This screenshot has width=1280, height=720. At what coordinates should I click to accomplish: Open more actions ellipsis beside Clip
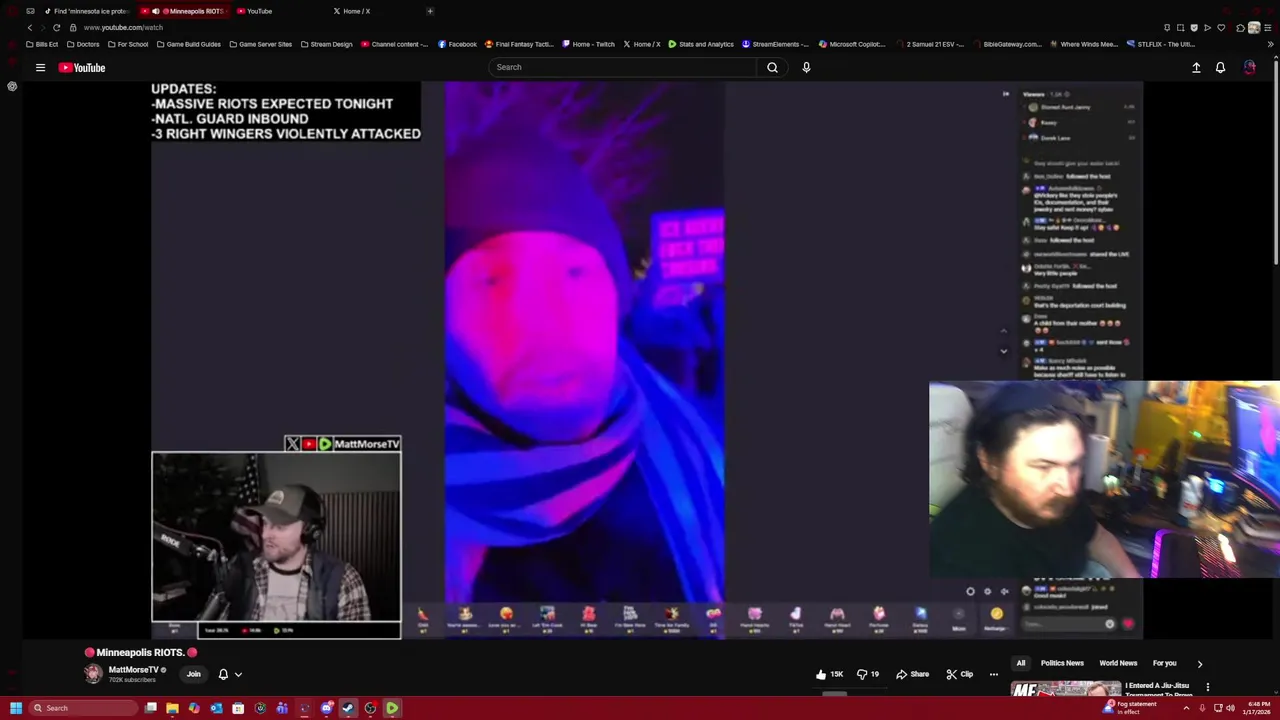coord(993,674)
